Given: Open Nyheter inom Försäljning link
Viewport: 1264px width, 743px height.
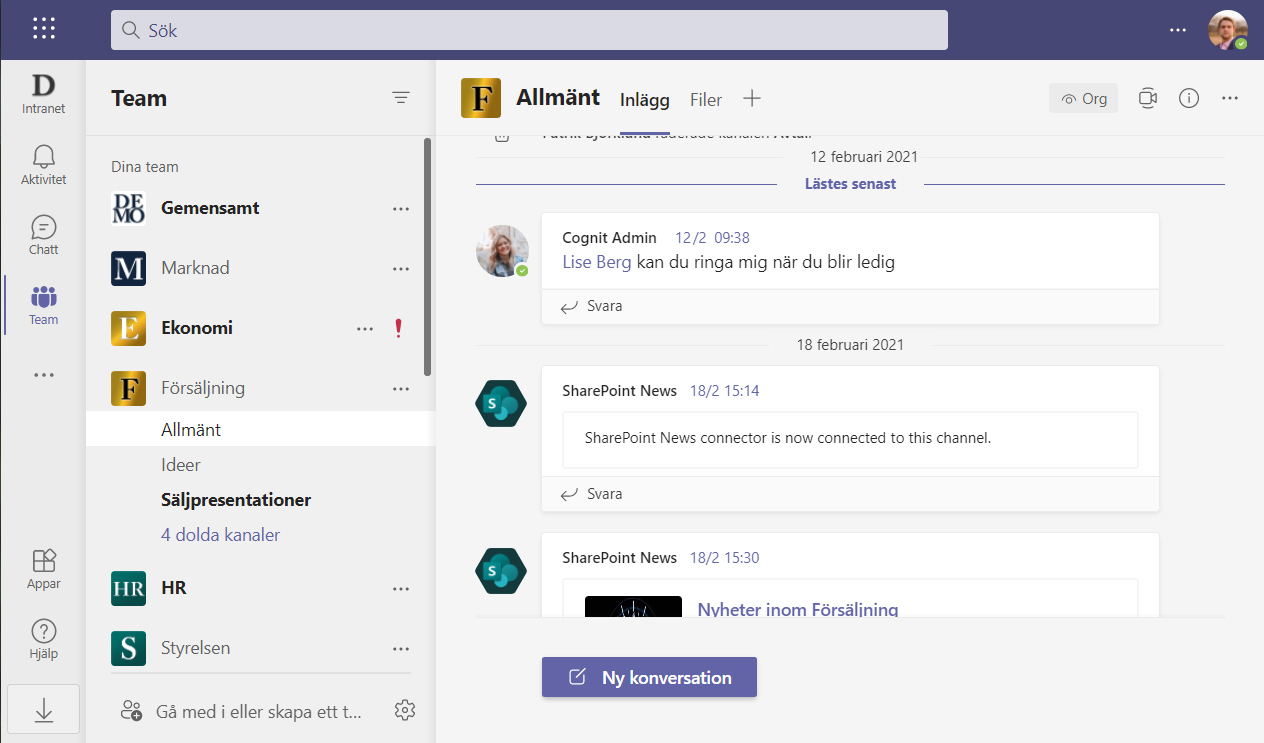Looking at the screenshot, I should (x=797, y=609).
